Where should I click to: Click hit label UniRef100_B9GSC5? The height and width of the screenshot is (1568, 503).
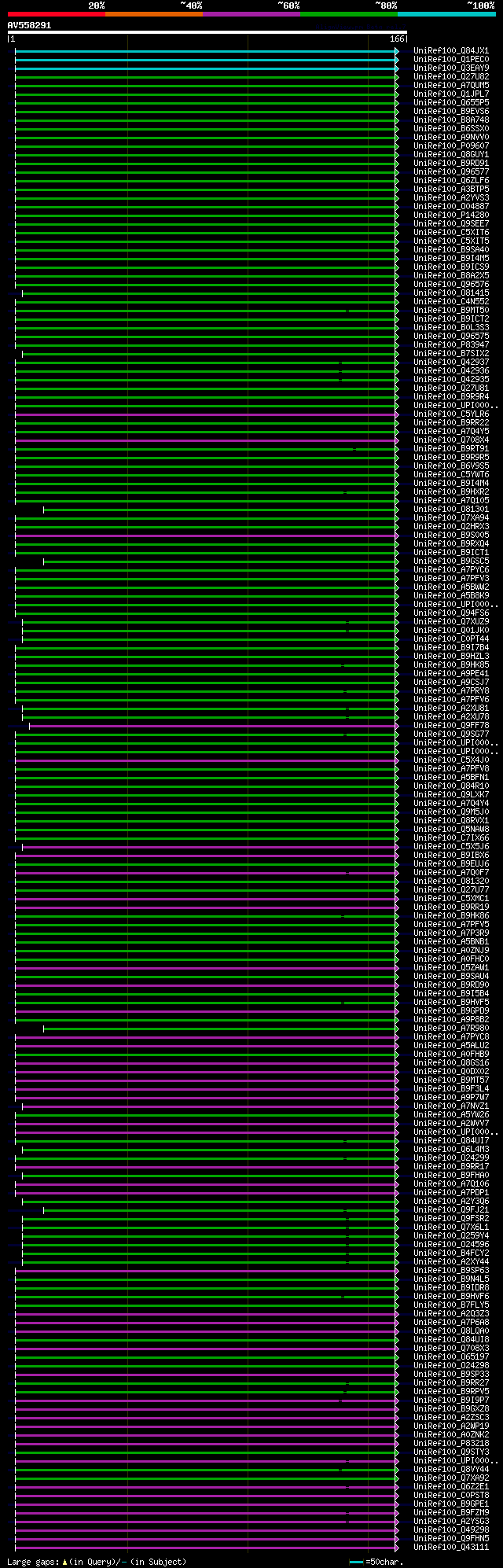pos(451,561)
